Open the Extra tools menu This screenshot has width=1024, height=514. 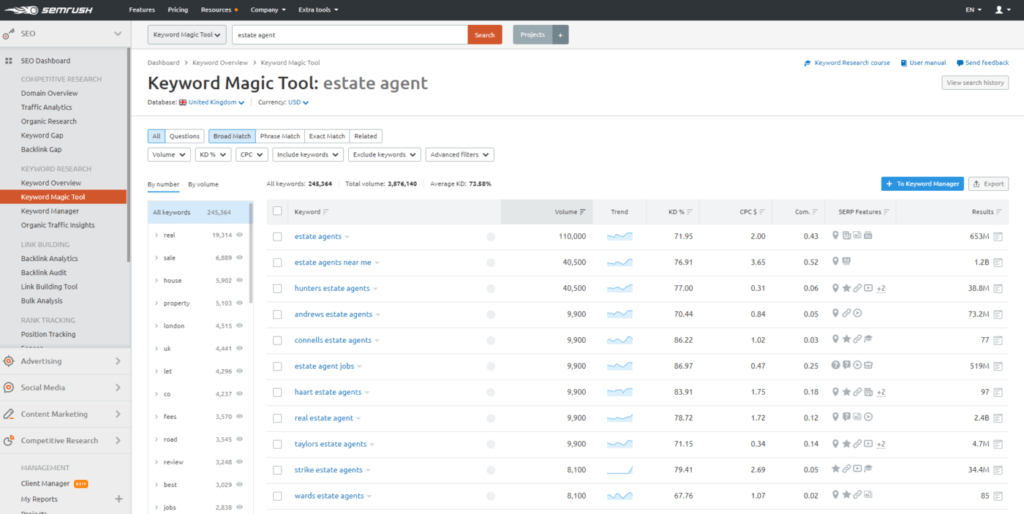click(x=318, y=10)
